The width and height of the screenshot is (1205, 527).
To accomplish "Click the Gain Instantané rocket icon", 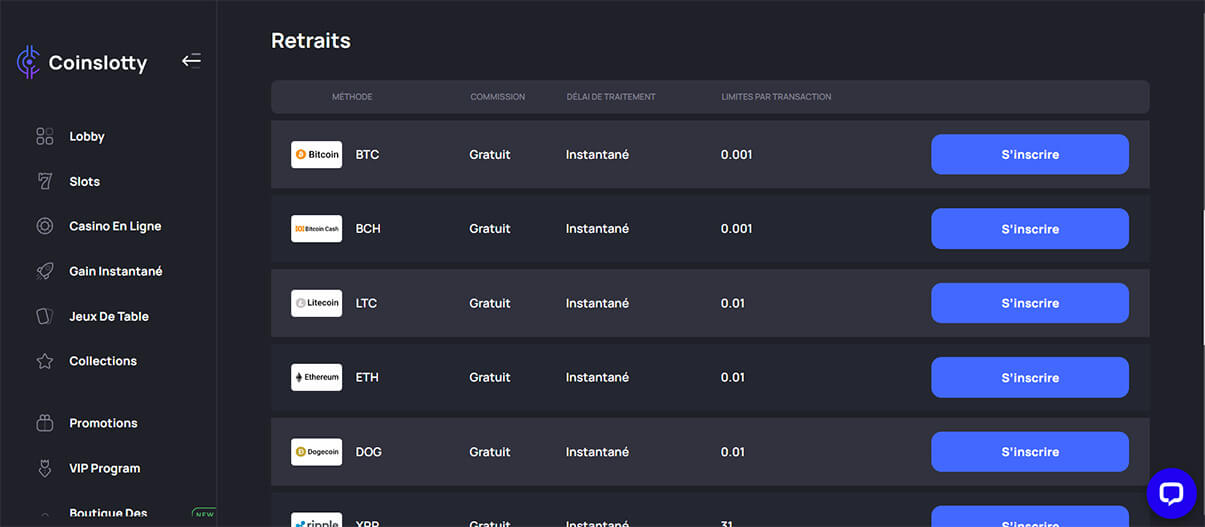I will tap(44, 271).
